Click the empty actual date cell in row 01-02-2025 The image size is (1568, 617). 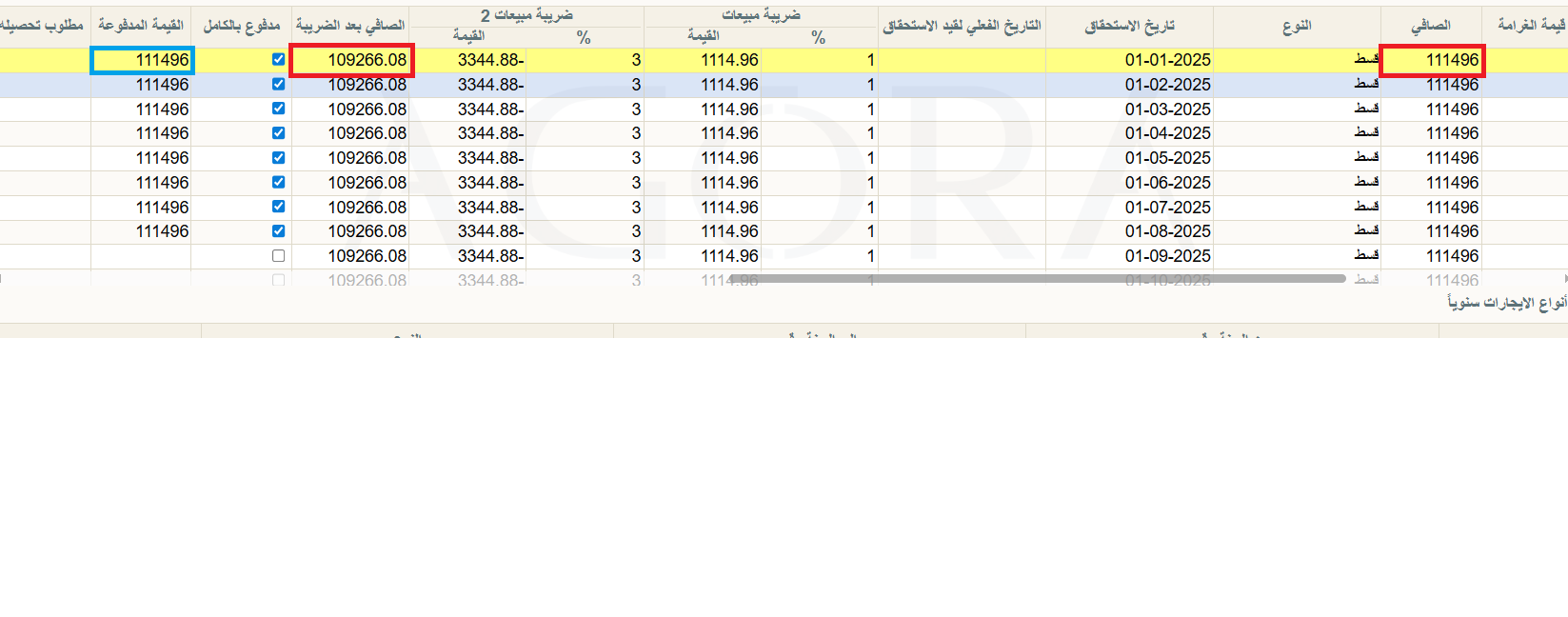[x=962, y=85]
